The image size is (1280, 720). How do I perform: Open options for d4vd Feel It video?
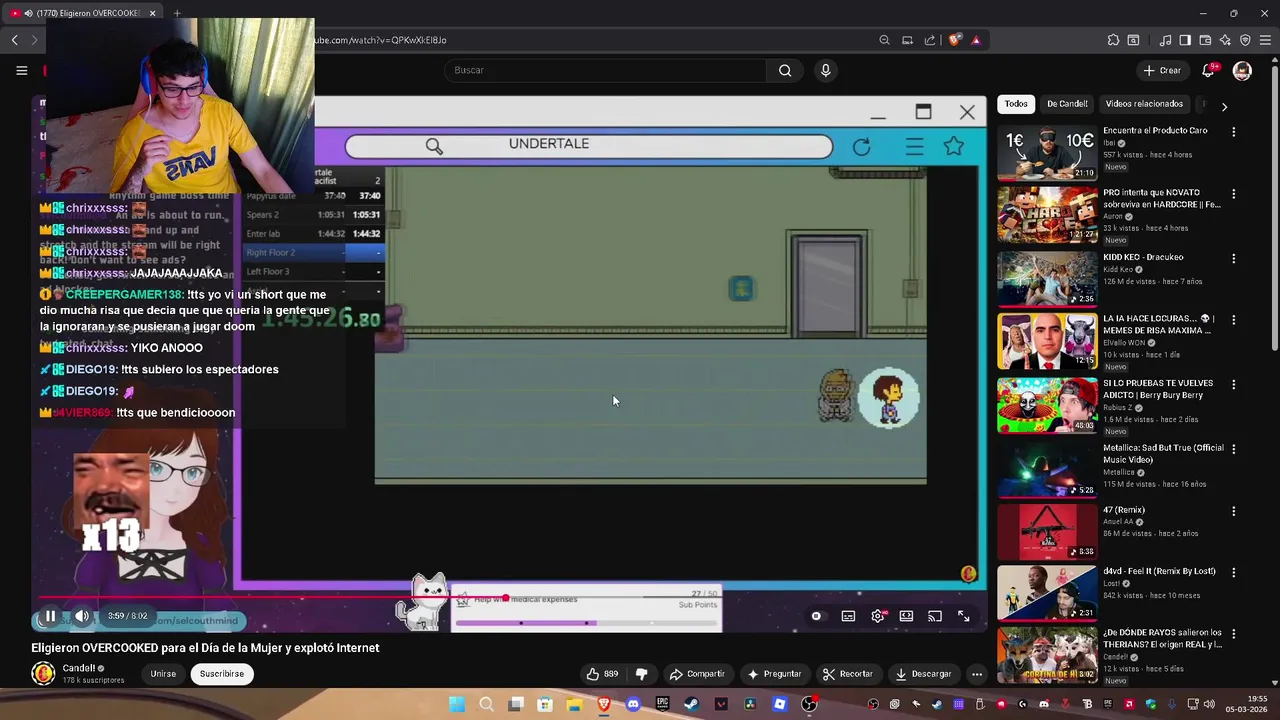click(x=1233, y=572)
